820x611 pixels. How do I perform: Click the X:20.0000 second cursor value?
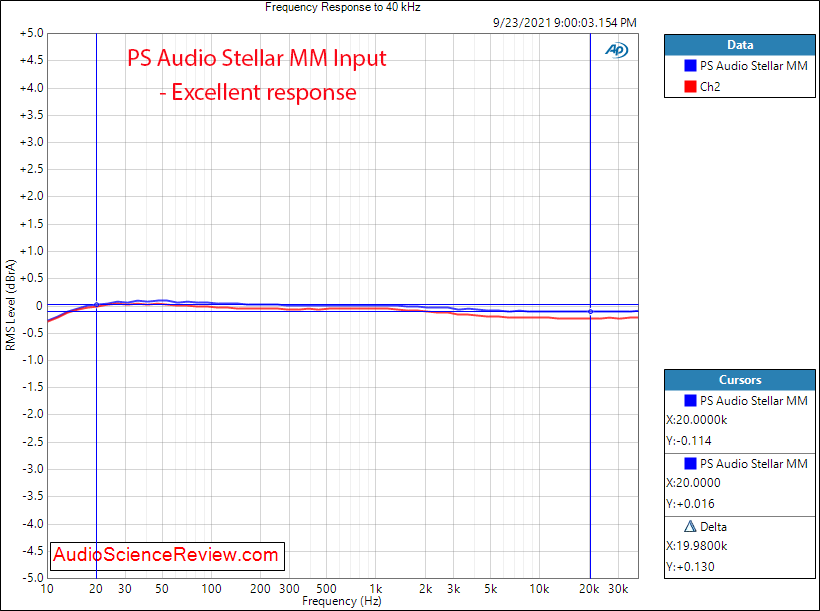[693, 483]
